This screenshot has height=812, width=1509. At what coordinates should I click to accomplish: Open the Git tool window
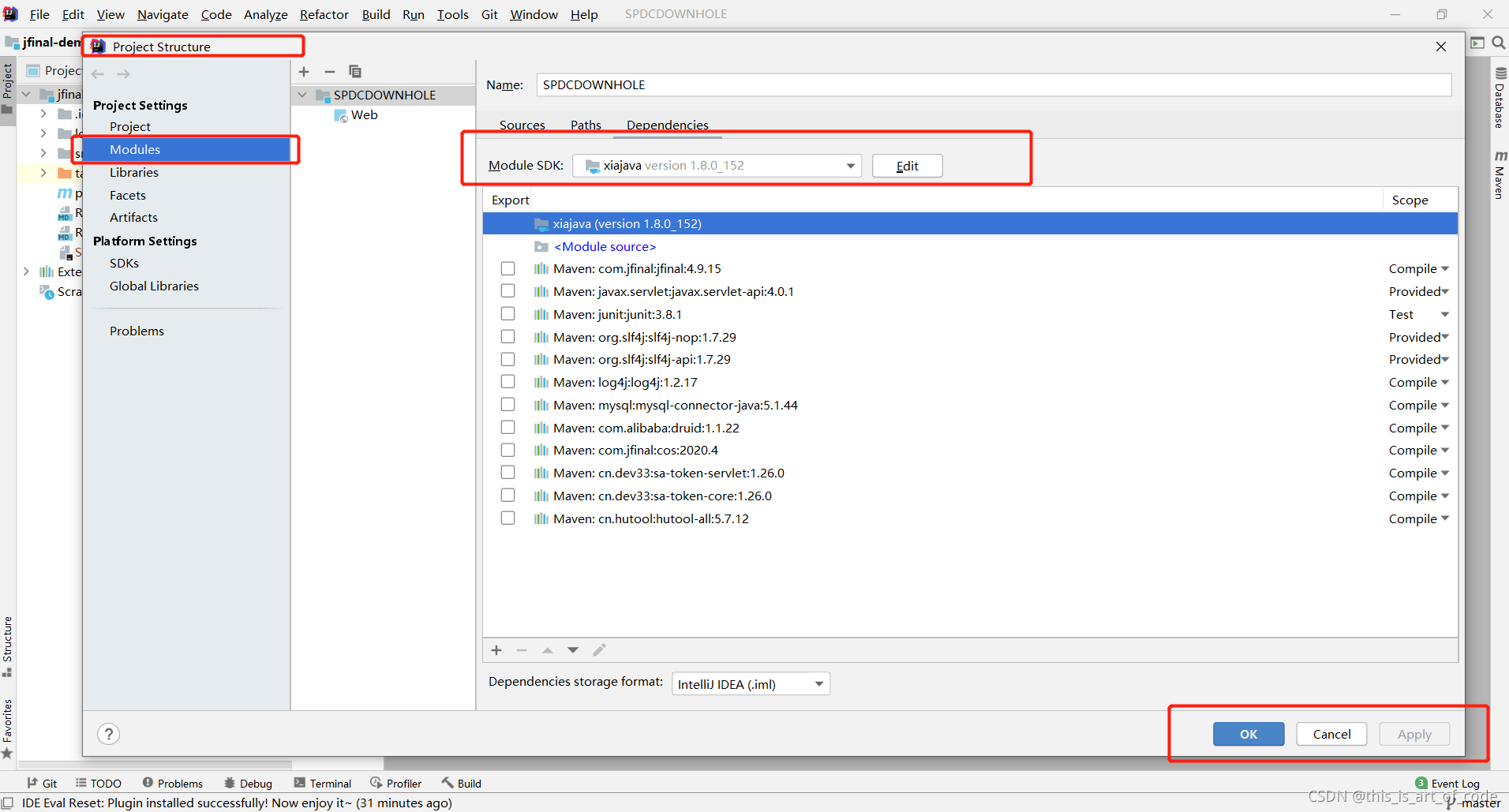42,784
